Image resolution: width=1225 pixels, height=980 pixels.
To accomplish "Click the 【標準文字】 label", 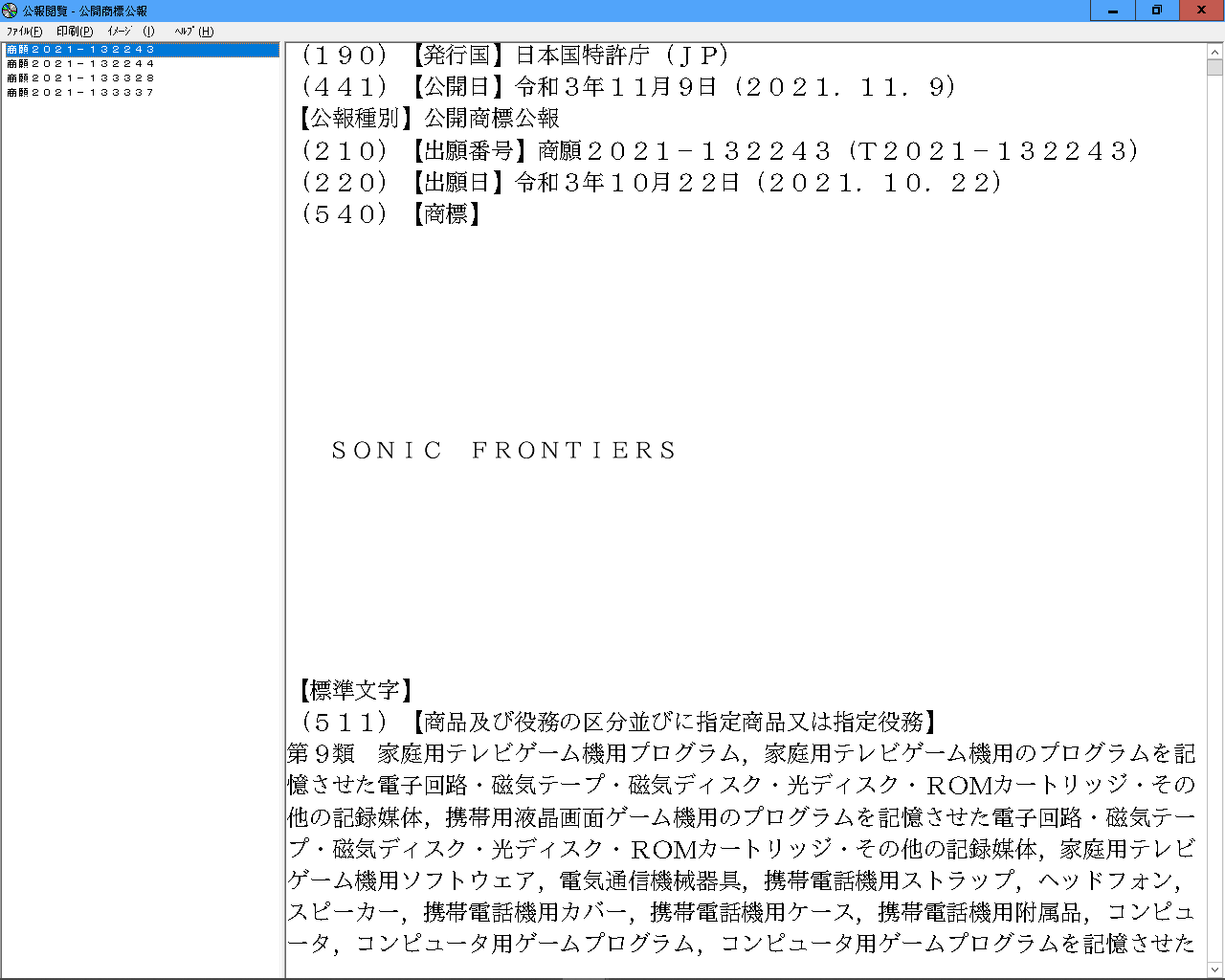I will click(354, 690).
